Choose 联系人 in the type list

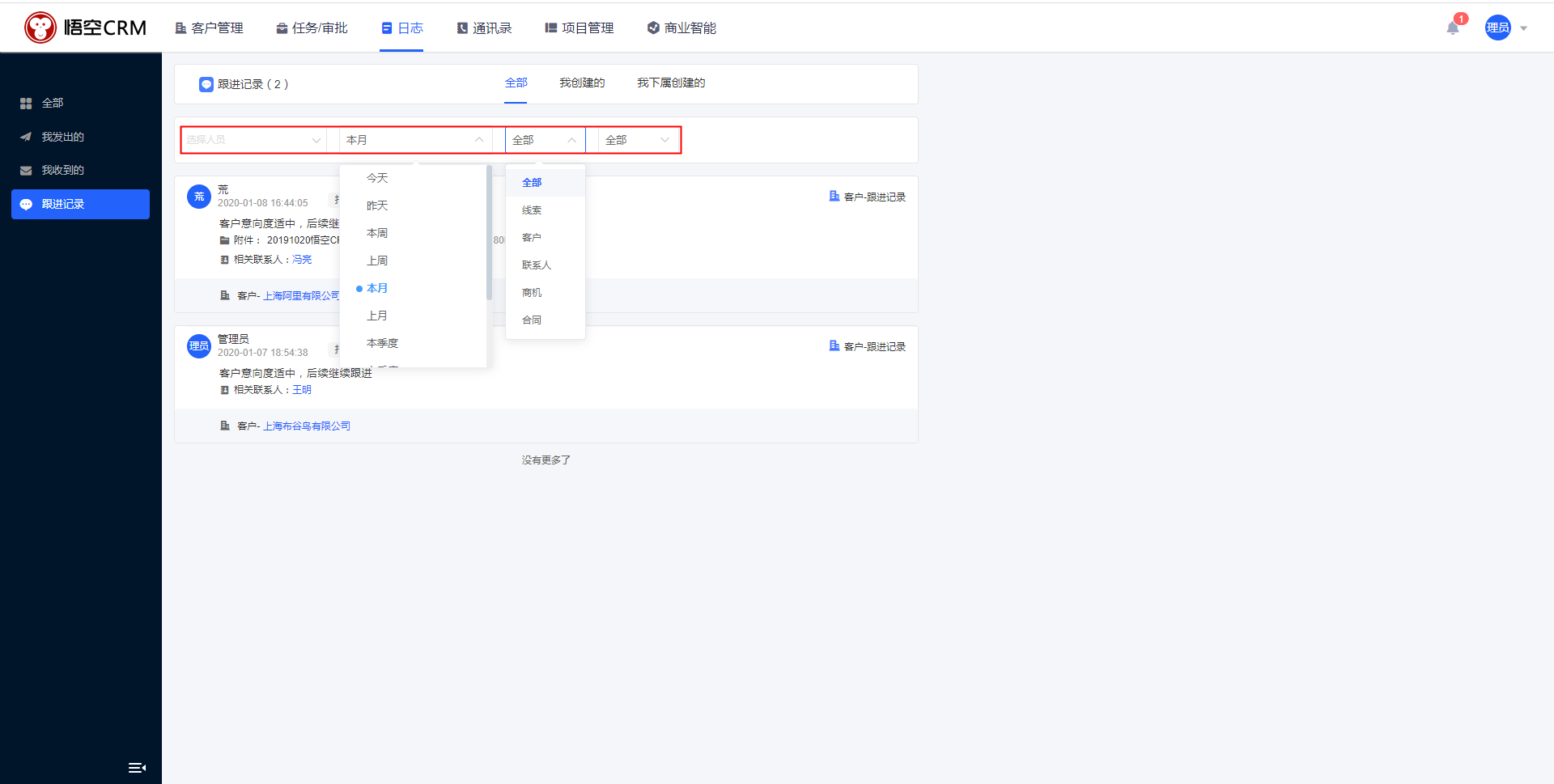pyautogui.click(x=546, y=265)
